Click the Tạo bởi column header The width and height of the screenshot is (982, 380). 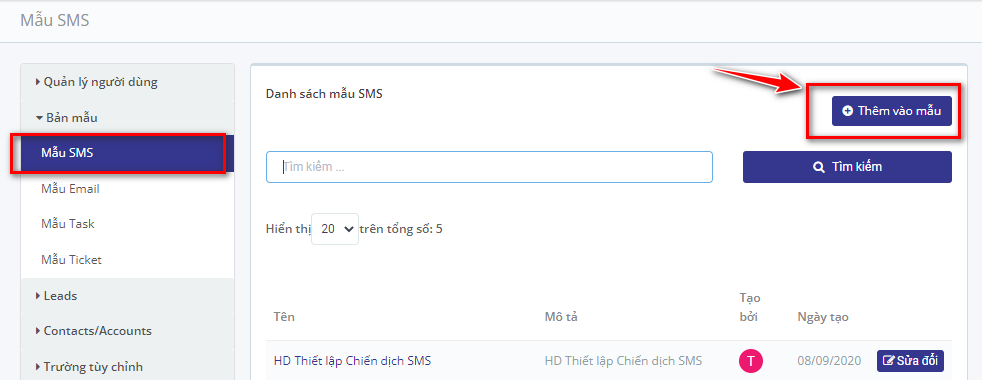pyautogui.click(x=750, y=307)
